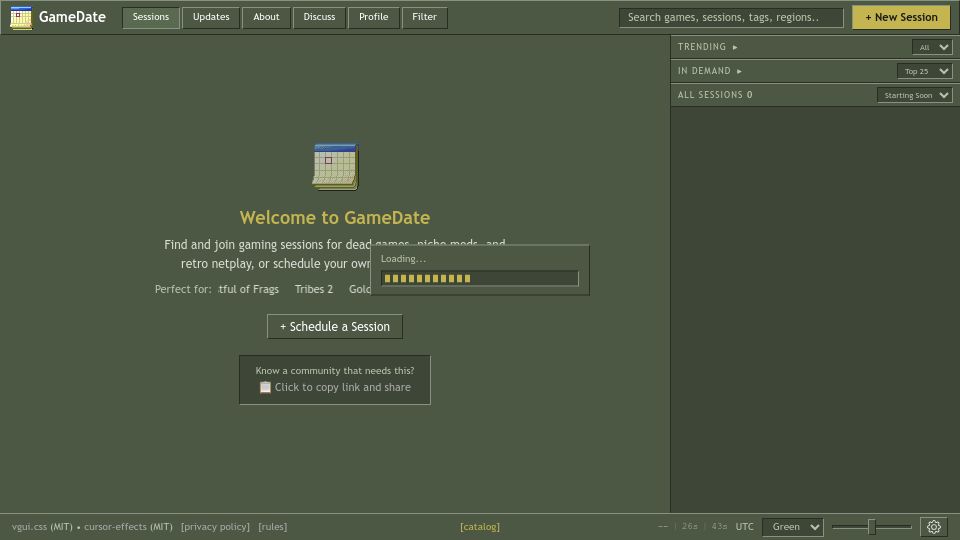The width and height of the screenshot is (960, 540).
Task: Open the 'Starting Soon' sort dropdown
Action: point(915,95)
